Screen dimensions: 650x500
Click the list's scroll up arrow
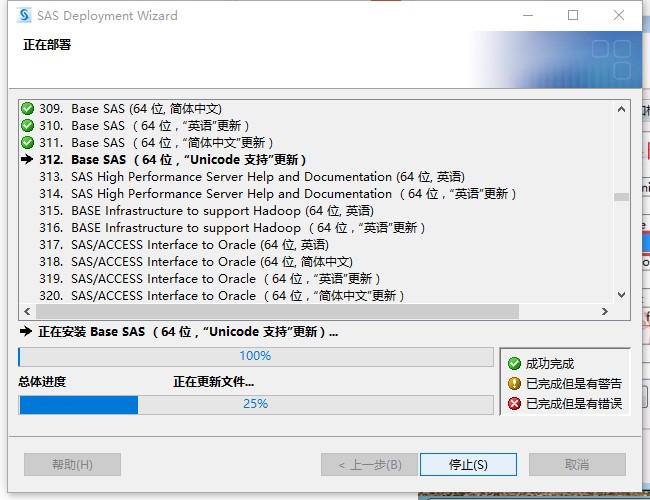tap(621, 109)
